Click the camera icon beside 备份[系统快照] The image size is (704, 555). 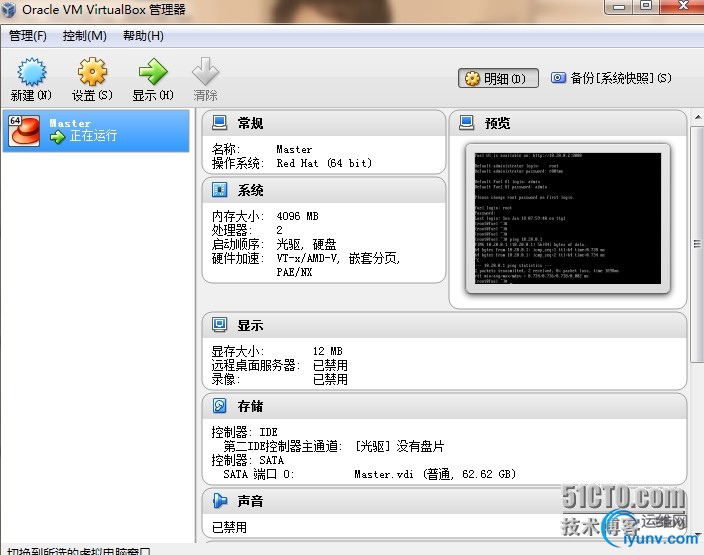point(558,78)
